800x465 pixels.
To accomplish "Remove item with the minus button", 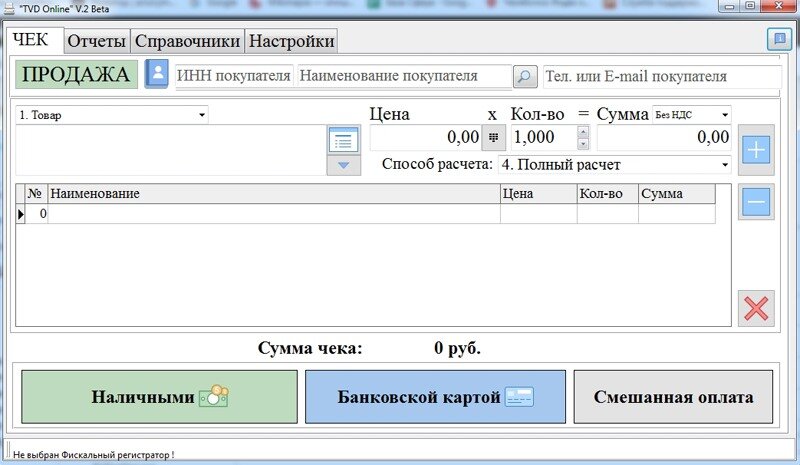I will (756, 202).
